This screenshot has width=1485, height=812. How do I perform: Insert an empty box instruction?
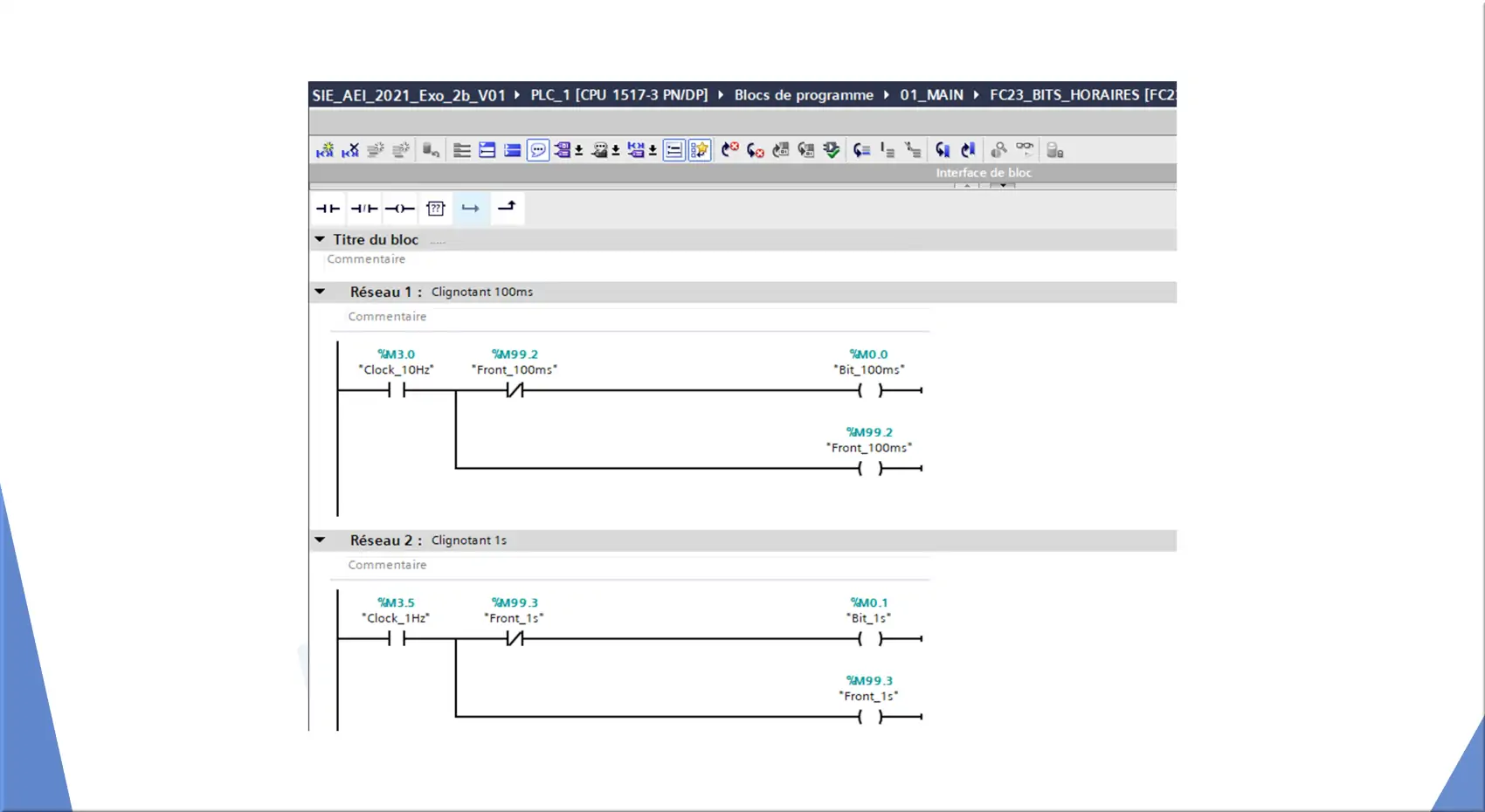click(436, 209)
